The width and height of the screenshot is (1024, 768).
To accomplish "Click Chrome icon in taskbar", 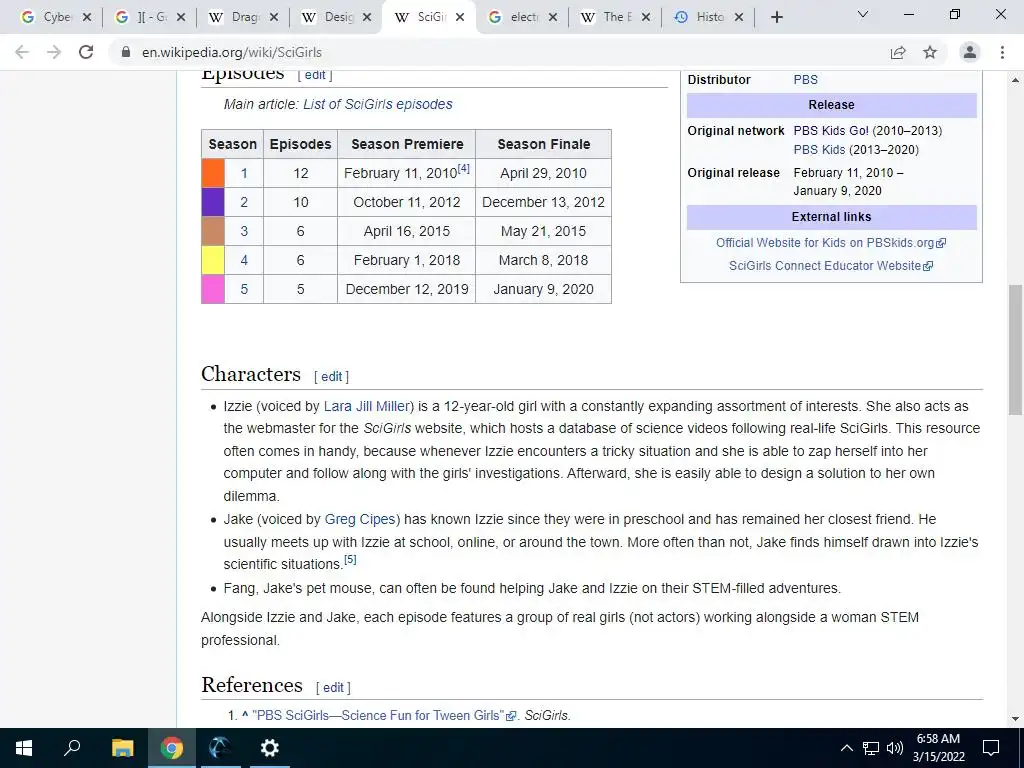I will point(171,748).
